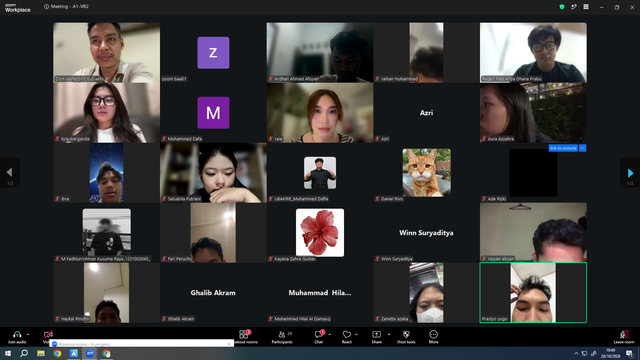Viewport: 640px width, 360px height.
Task: Select raihan muhammad's video tile
Action: point(427,53)
